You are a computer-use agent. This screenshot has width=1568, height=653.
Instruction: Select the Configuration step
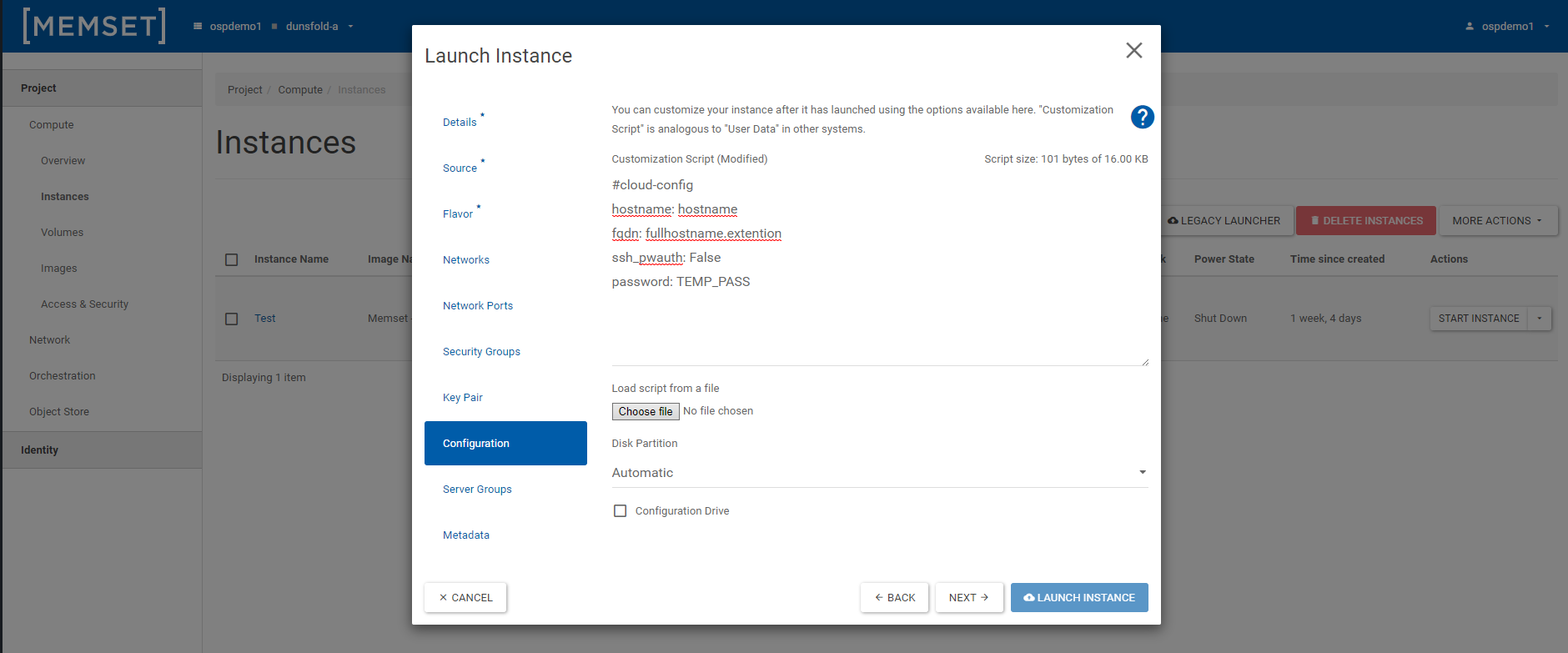point(505,443)
